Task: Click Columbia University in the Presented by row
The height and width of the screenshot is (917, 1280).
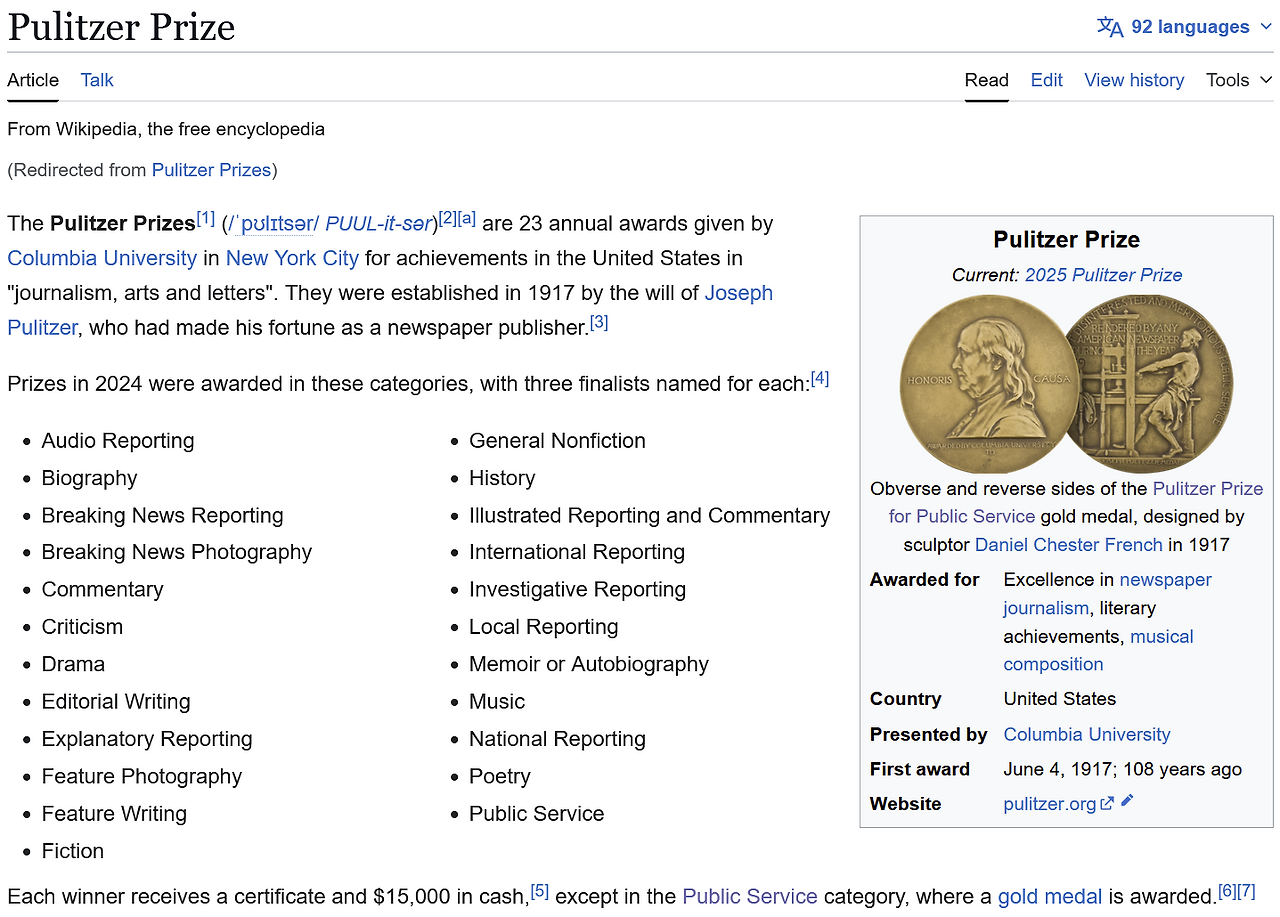Action: (x=1087, y=735)
